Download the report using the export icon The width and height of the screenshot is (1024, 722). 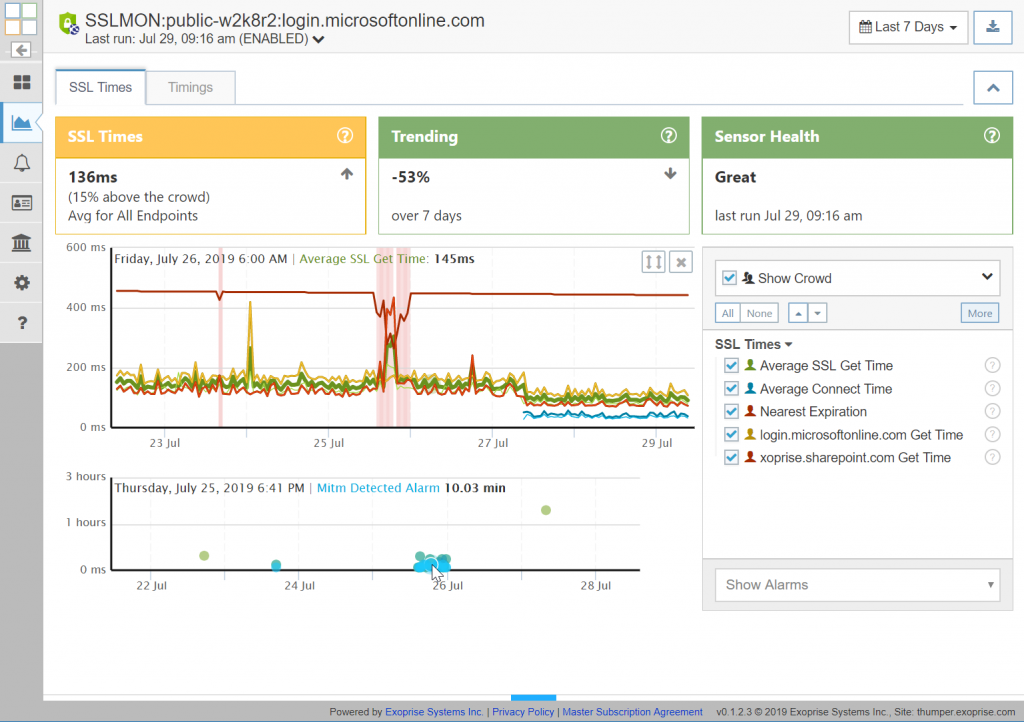coord(992,27)
